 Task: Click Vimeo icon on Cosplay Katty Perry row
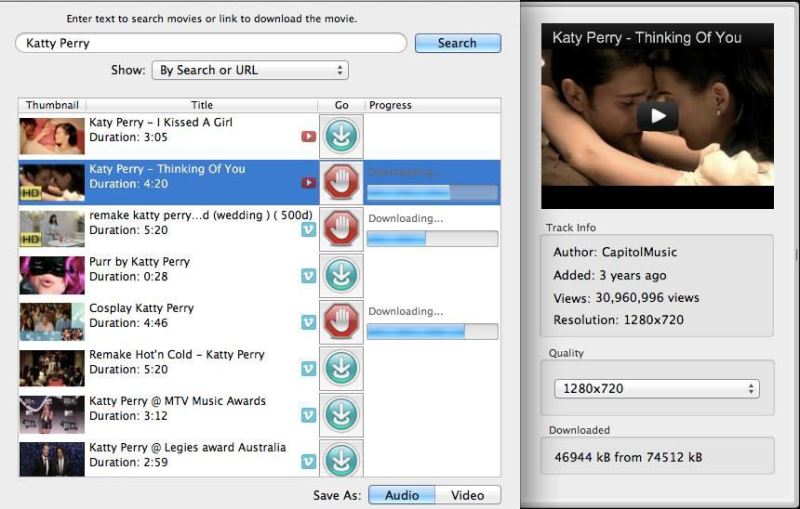coord(308,323)
